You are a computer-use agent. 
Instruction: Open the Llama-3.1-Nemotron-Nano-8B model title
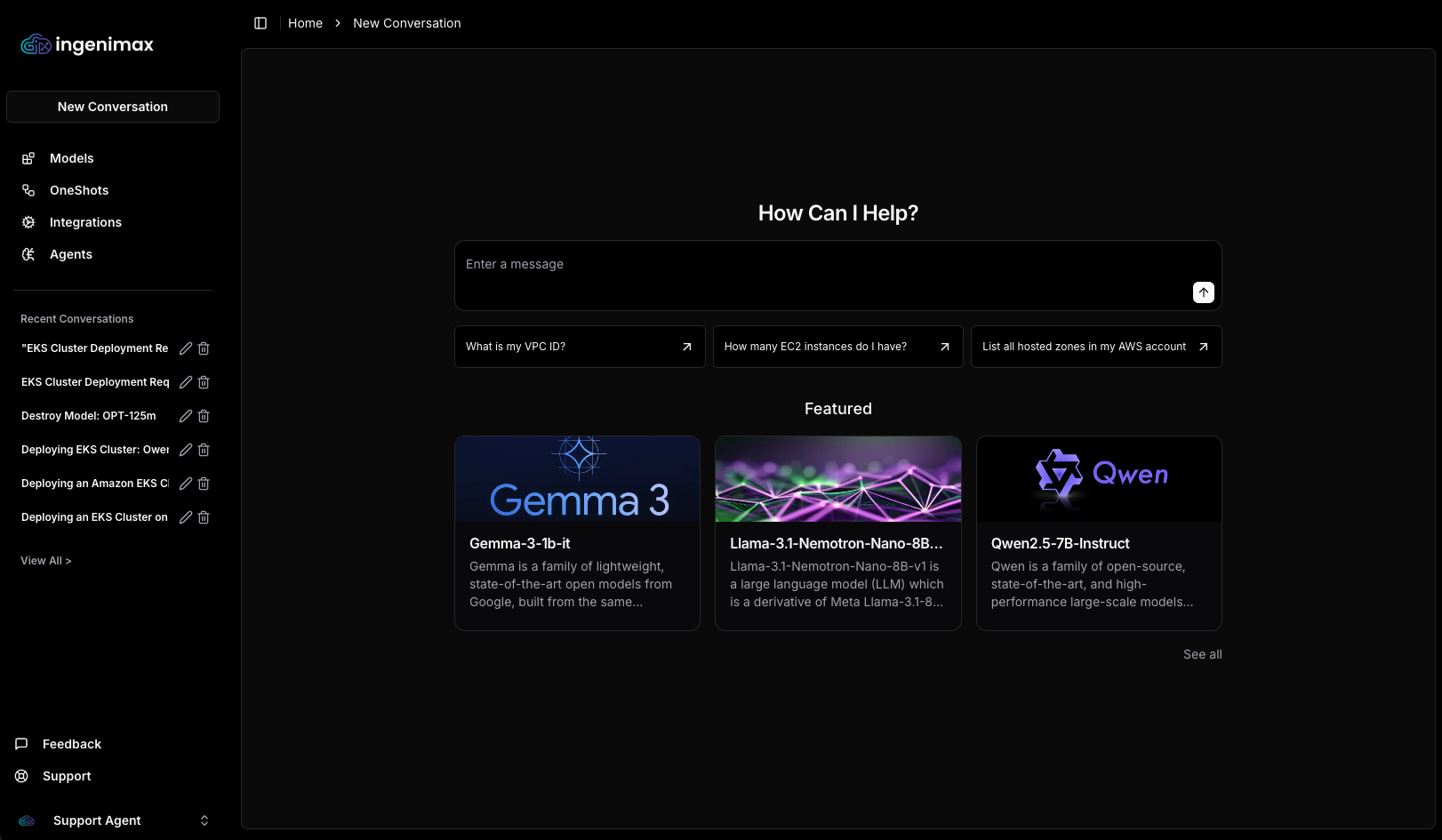pyautogui.click(x=837, y=543)
